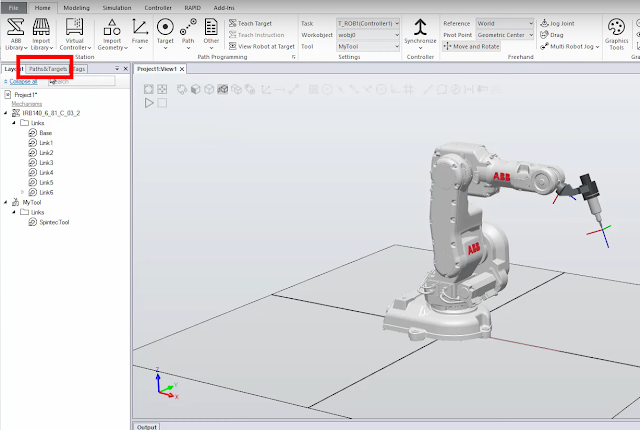Click the View Center icon
The image size is (640, 430).
click(x=162, y=89)
